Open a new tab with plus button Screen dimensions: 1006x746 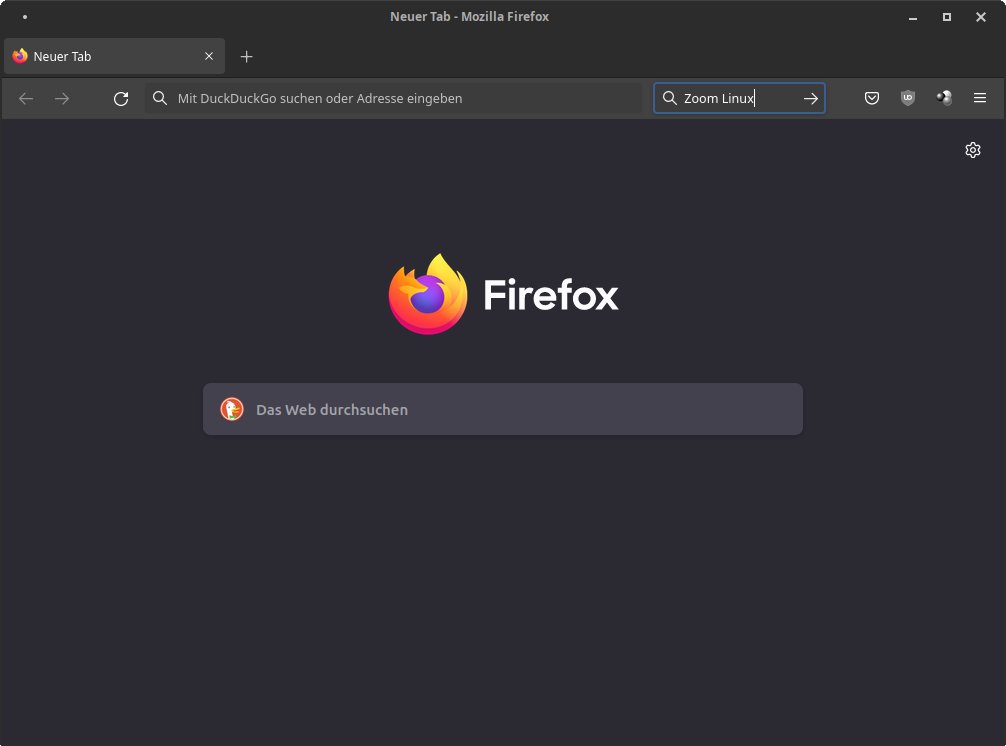pos(246,56)
